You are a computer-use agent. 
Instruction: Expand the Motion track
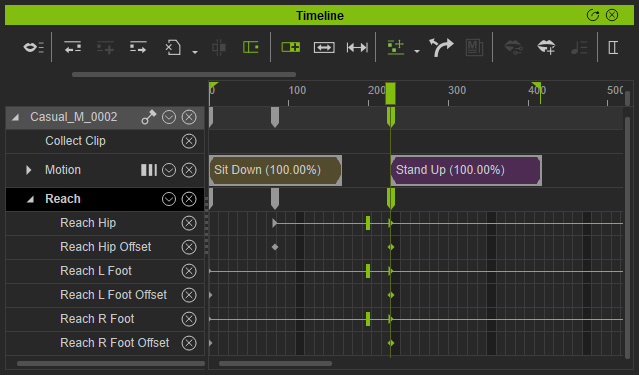[x=28, y=170]
